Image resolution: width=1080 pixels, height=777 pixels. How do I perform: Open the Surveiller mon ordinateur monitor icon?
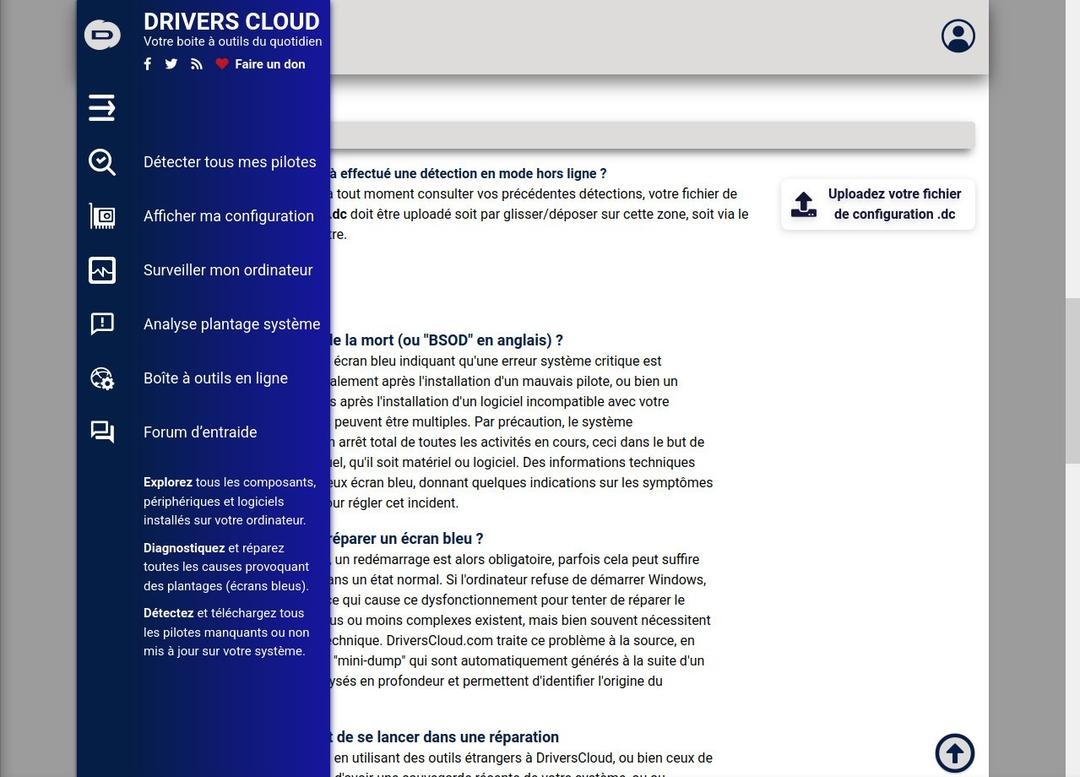pos(101,269)
